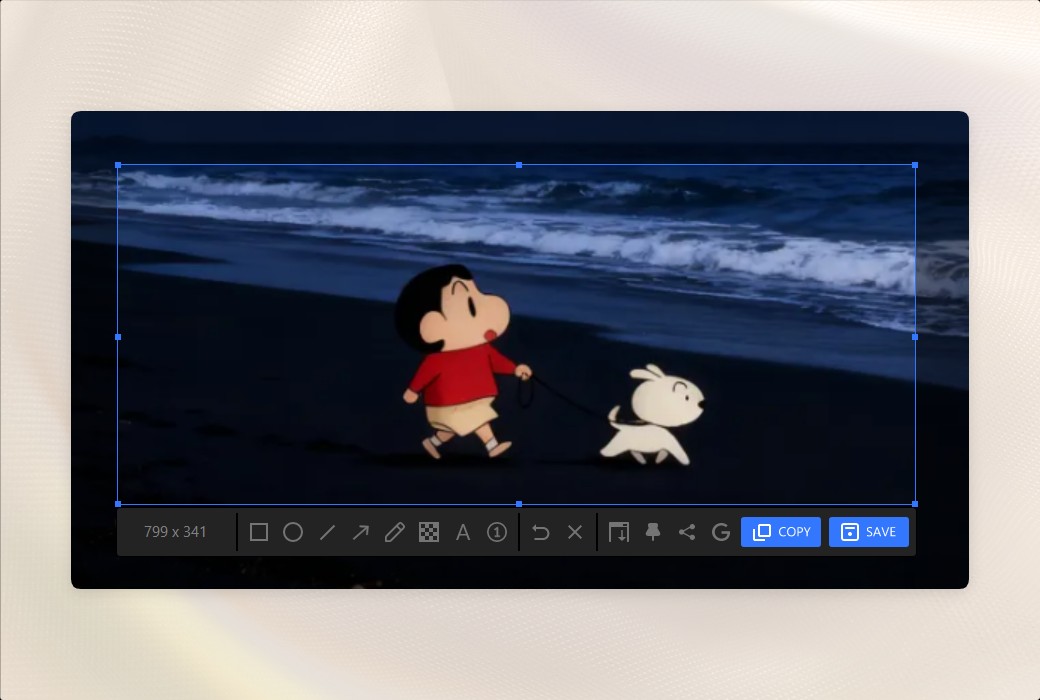The width and height of the screenshot is (1040, 700).
Task: Open the scrolling capture tool
Action: tap(619, 532)
